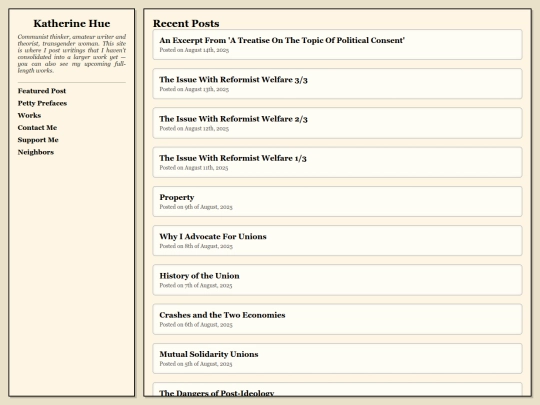
Task: Click the 'Posted on 9th of August' date
Action: [196, 207]
